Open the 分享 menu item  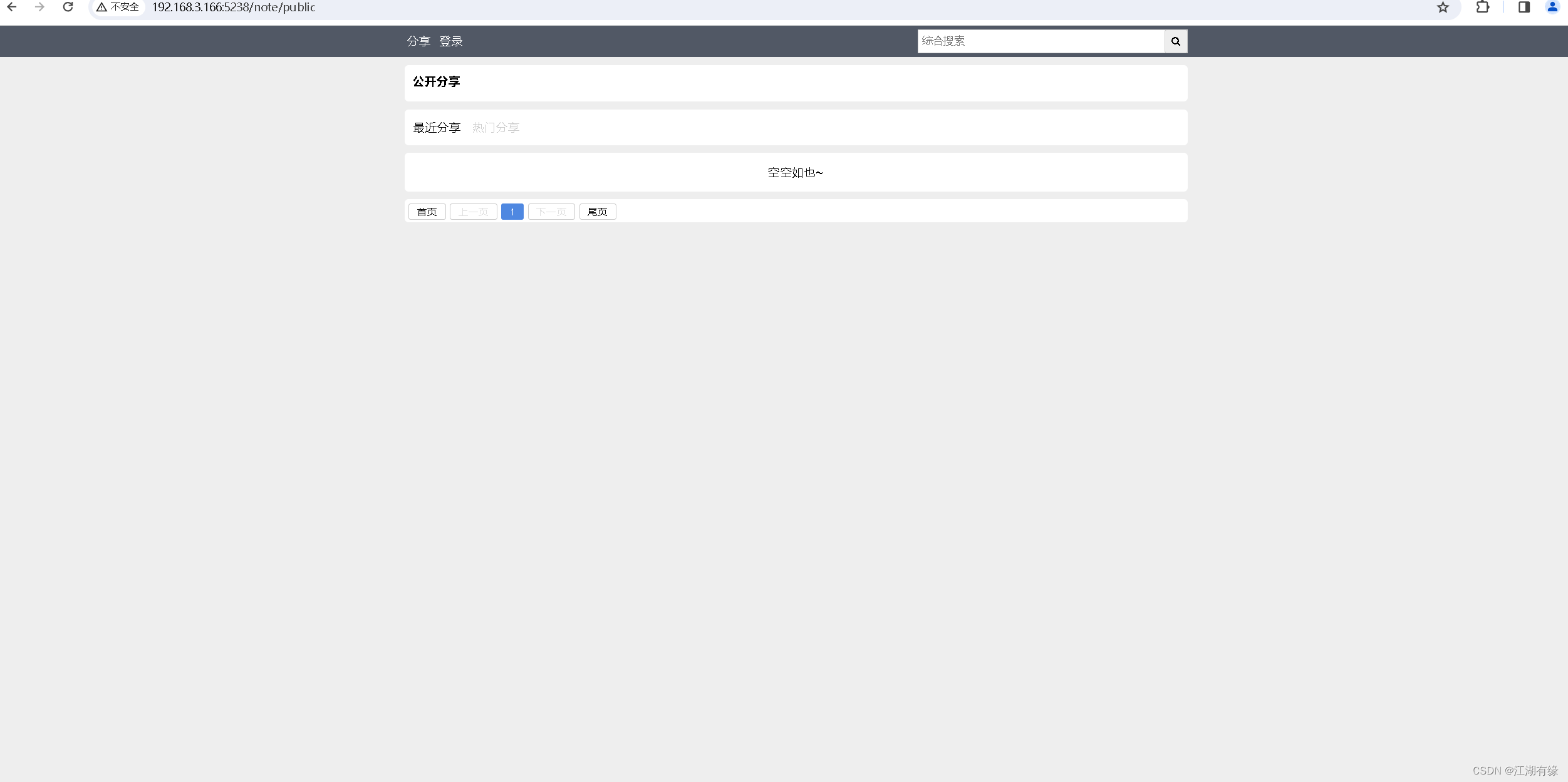click(x=418, y=41)
